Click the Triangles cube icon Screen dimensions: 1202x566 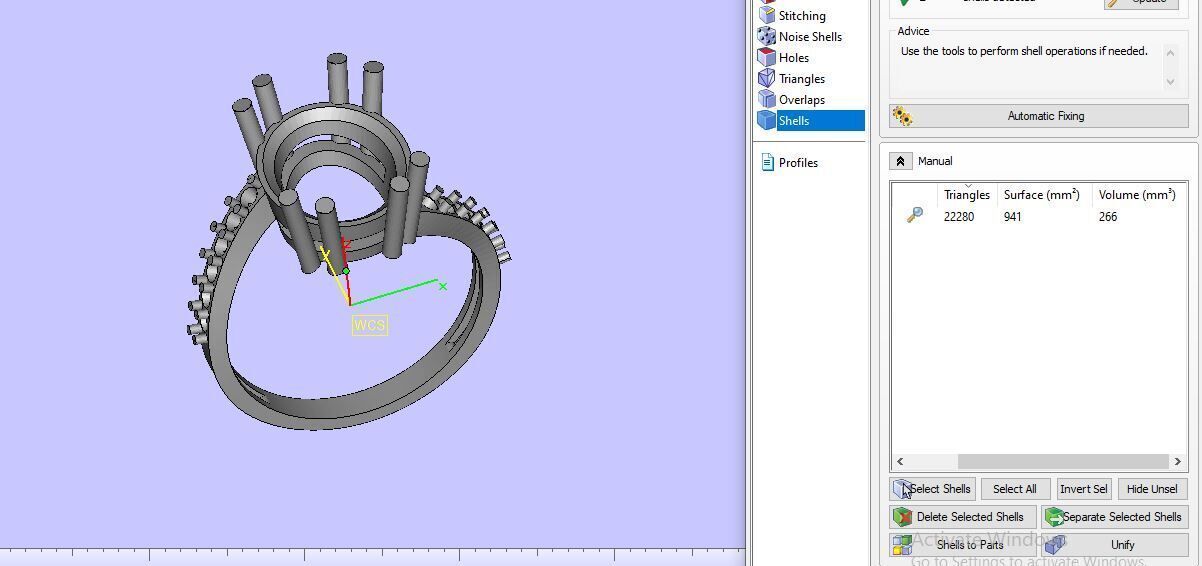[x=766, y=78]
